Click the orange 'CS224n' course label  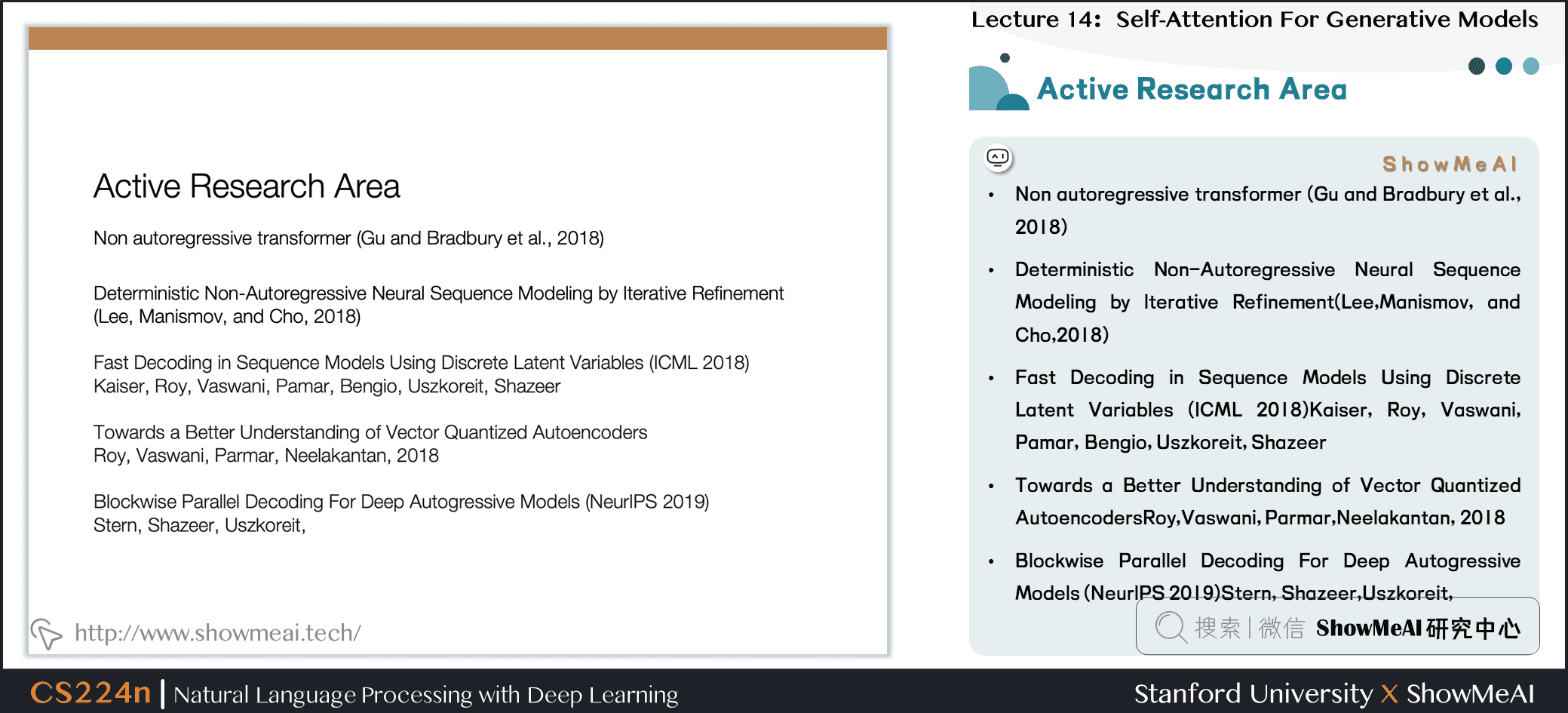(x=91, y=692)
